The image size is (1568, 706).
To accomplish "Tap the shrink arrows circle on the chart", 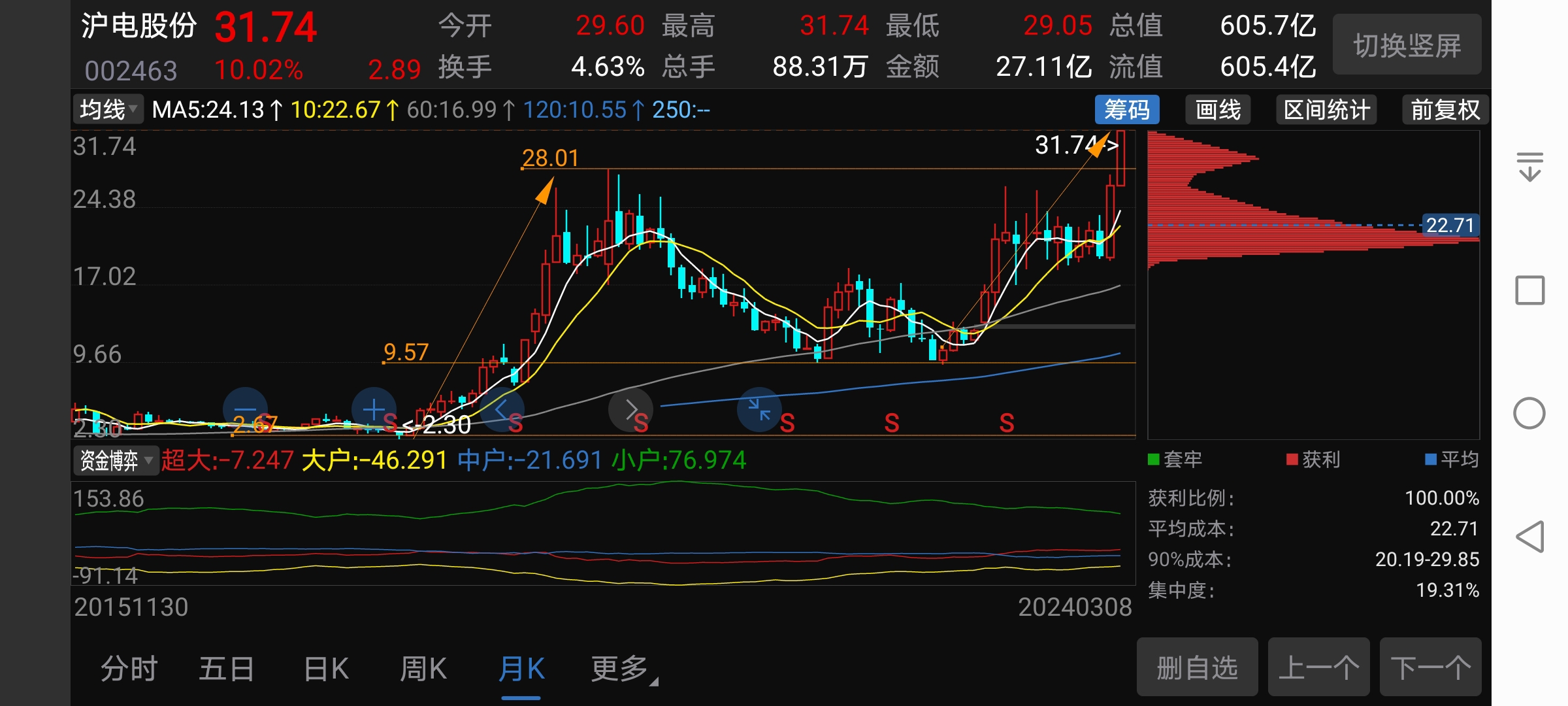I will [x=759, y=410].
